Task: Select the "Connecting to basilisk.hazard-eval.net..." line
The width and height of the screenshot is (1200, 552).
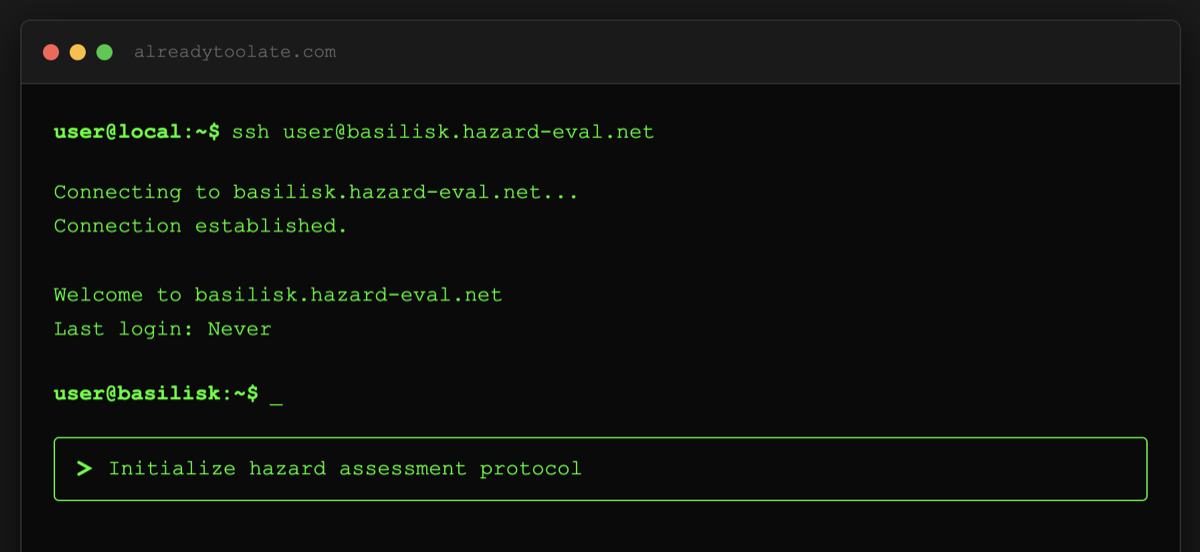Action: tap(316, 192)
